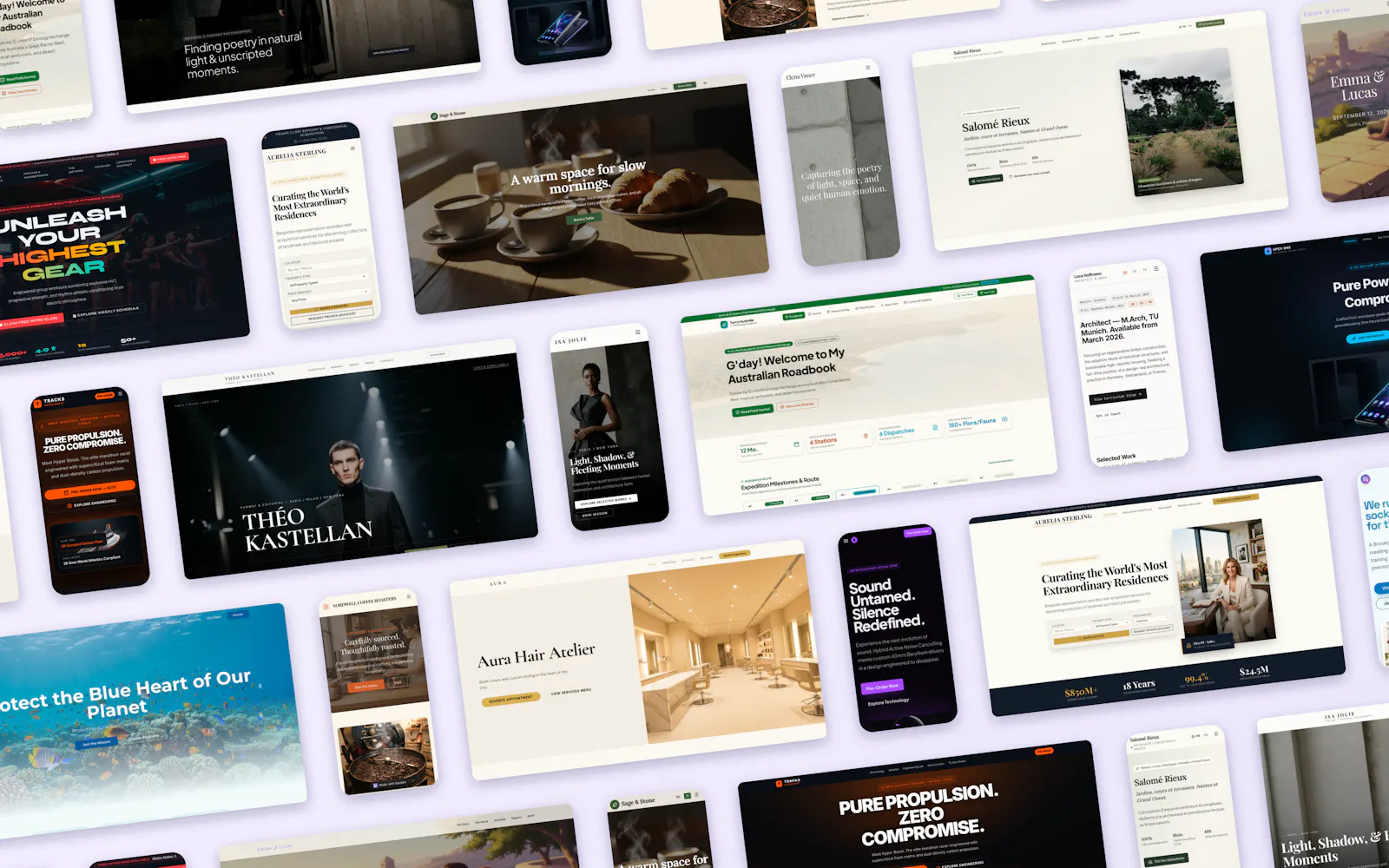
Task: Click Claim Free Intro Class button
Action: [x=29, y=321]
